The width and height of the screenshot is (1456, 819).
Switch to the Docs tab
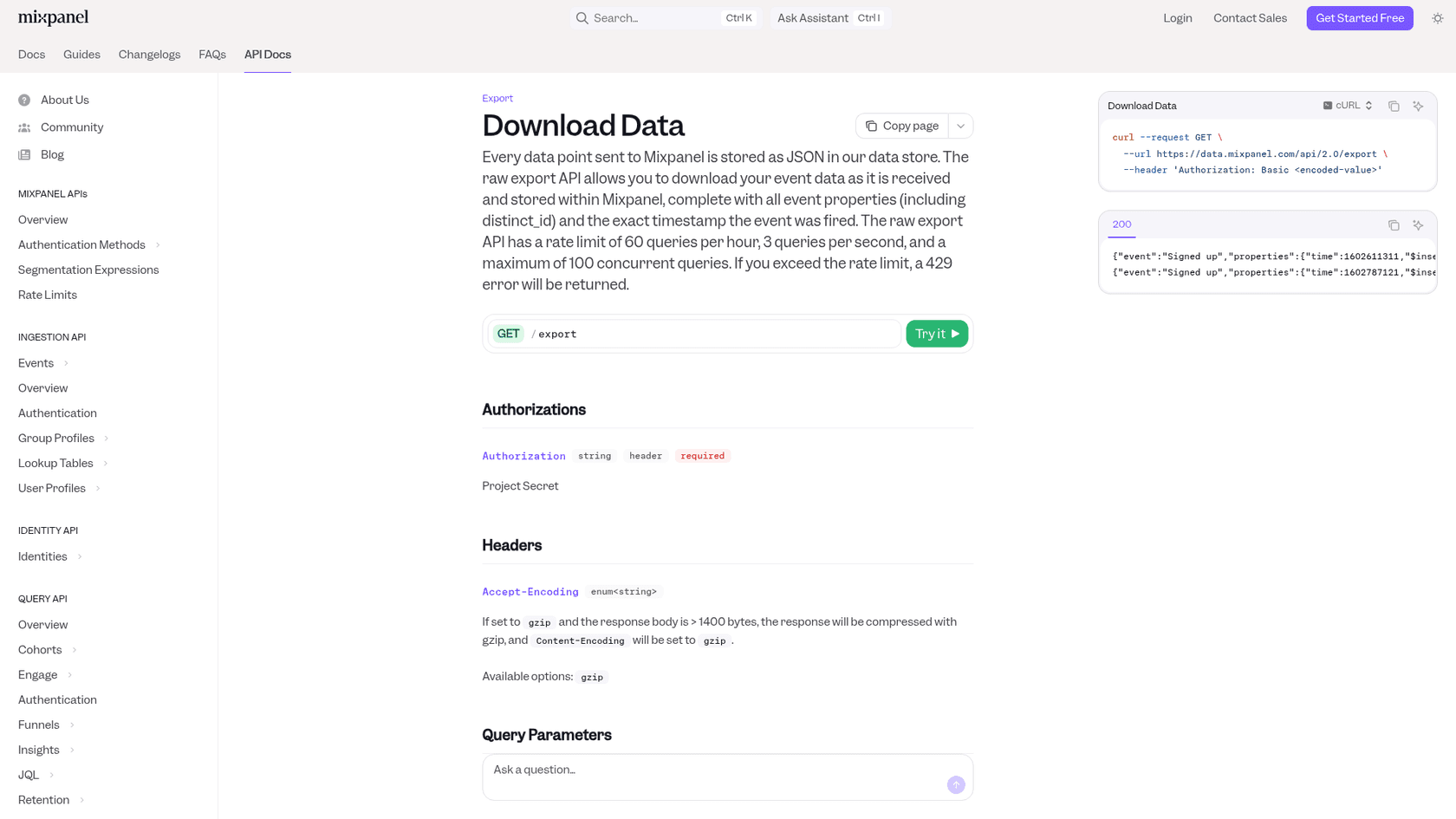(31, 55)
